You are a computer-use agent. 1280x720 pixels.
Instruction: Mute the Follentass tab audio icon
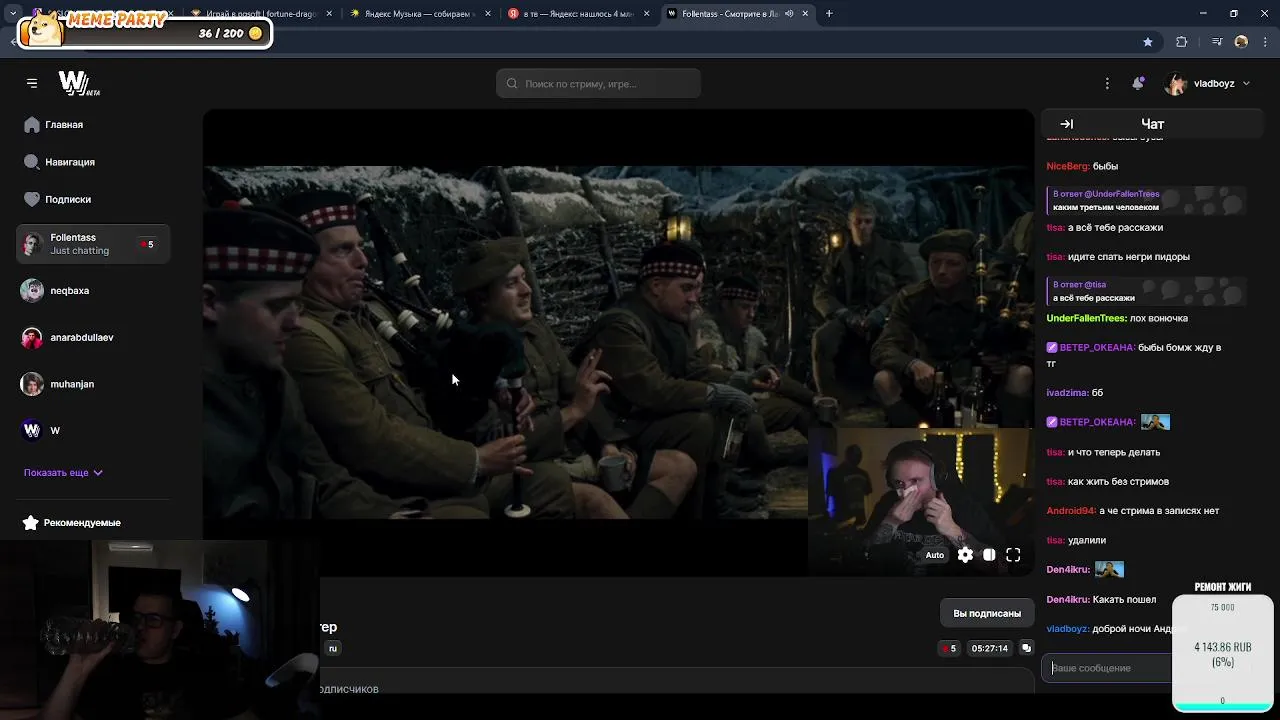click(x=789, y=14)
